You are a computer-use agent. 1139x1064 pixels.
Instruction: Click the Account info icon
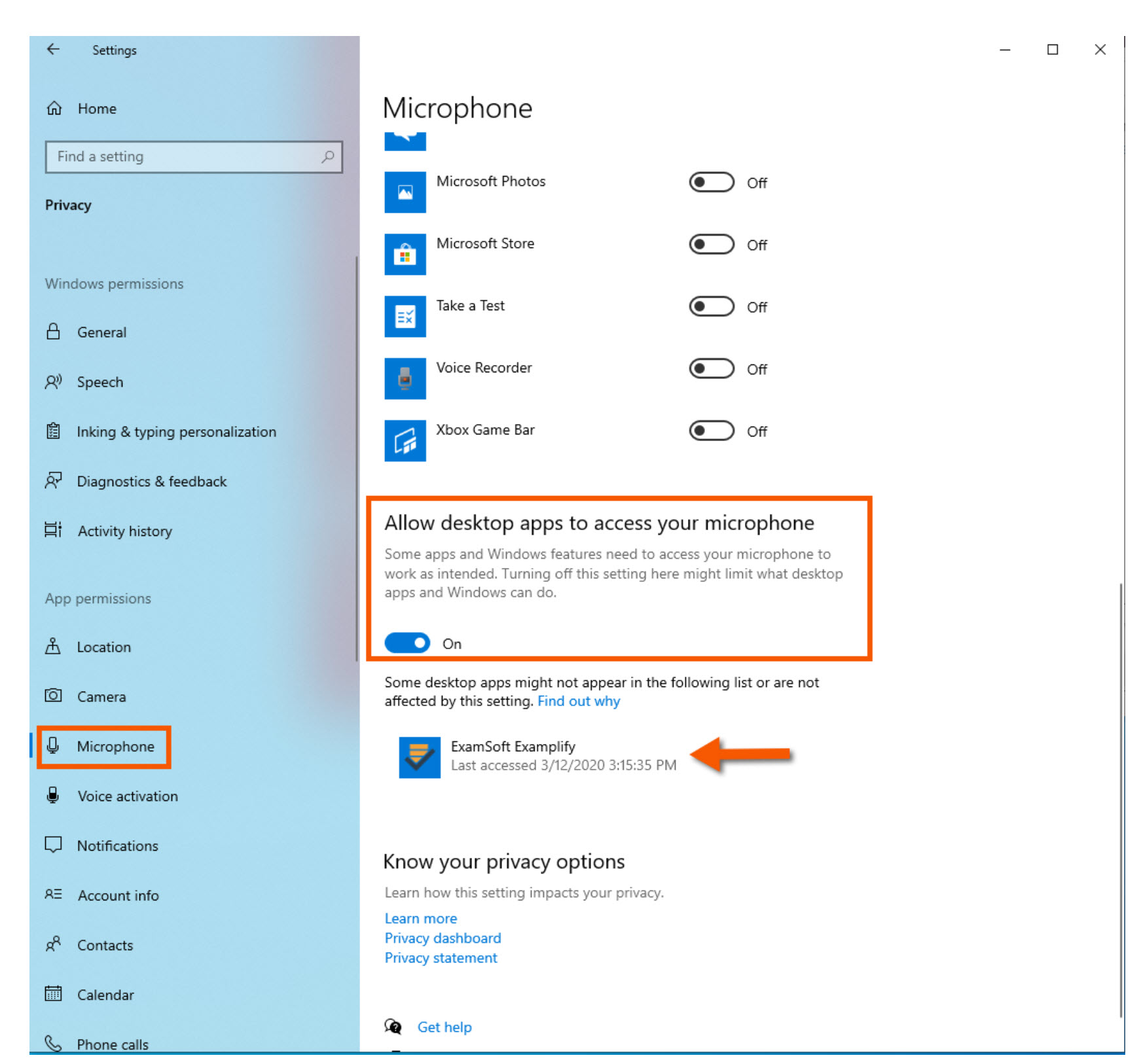pyautogui.click(x=53, y=895)
